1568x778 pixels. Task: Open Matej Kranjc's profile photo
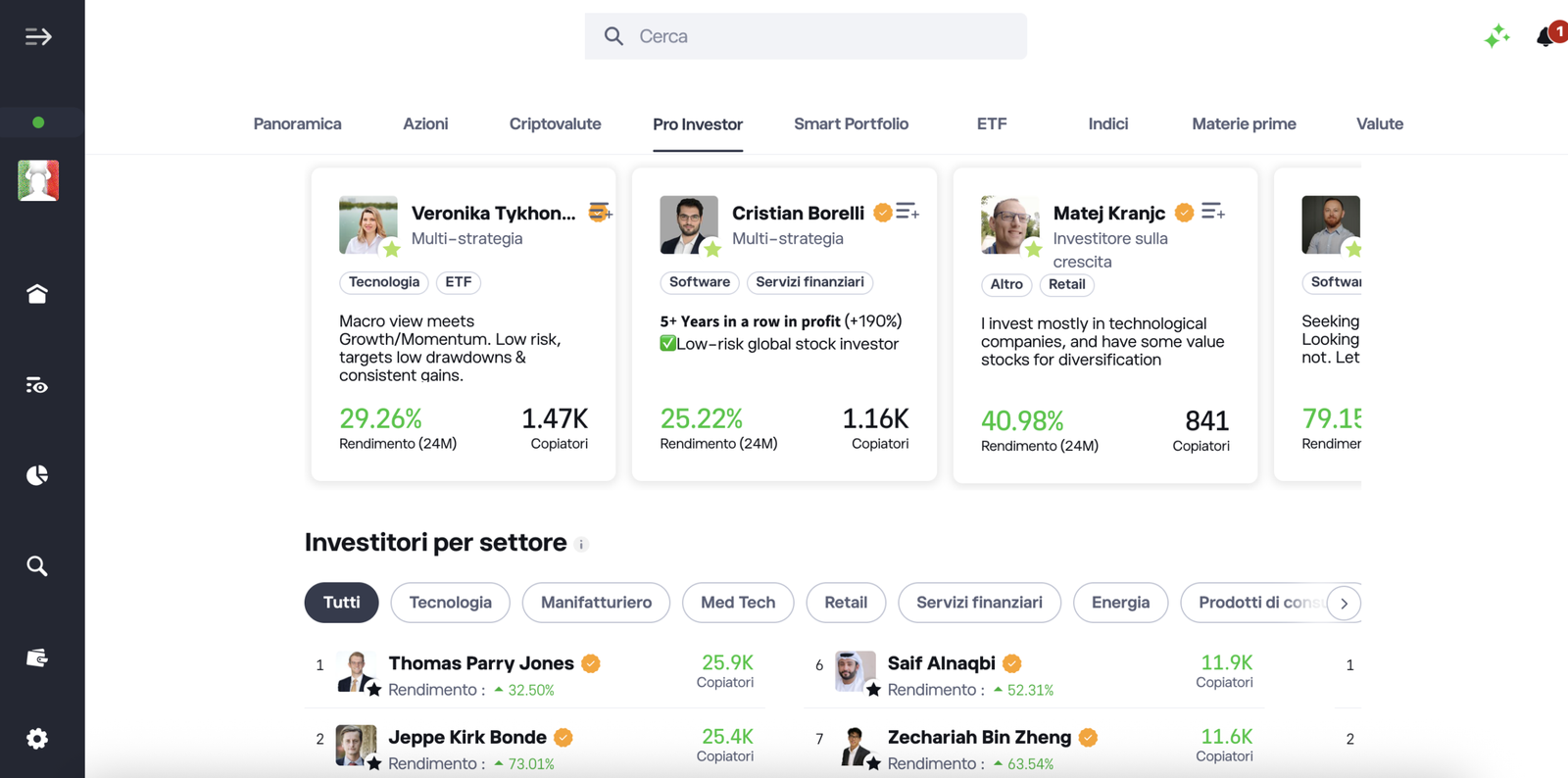click(x=1010, y=224)
